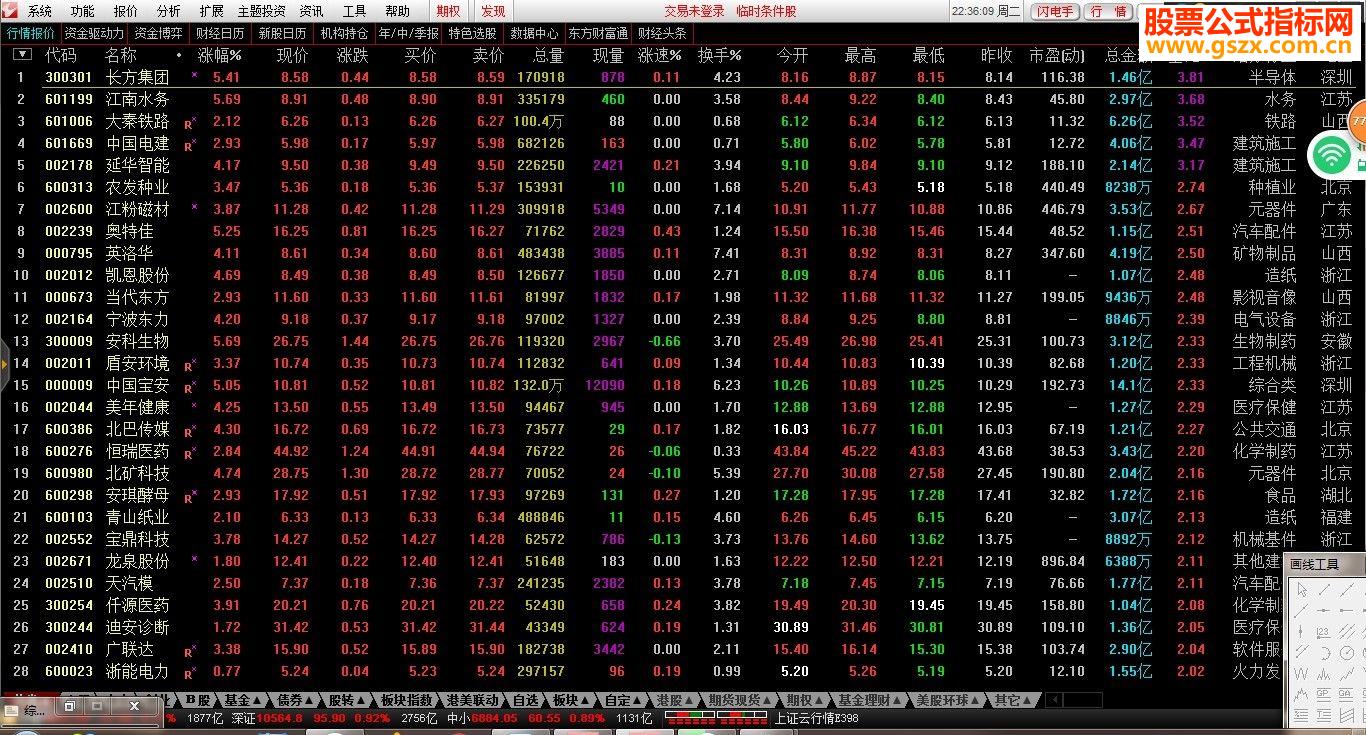Click the 深证 index value in status bar
The height and width of the screenshot is (735, 1366).
coord(280,718)
